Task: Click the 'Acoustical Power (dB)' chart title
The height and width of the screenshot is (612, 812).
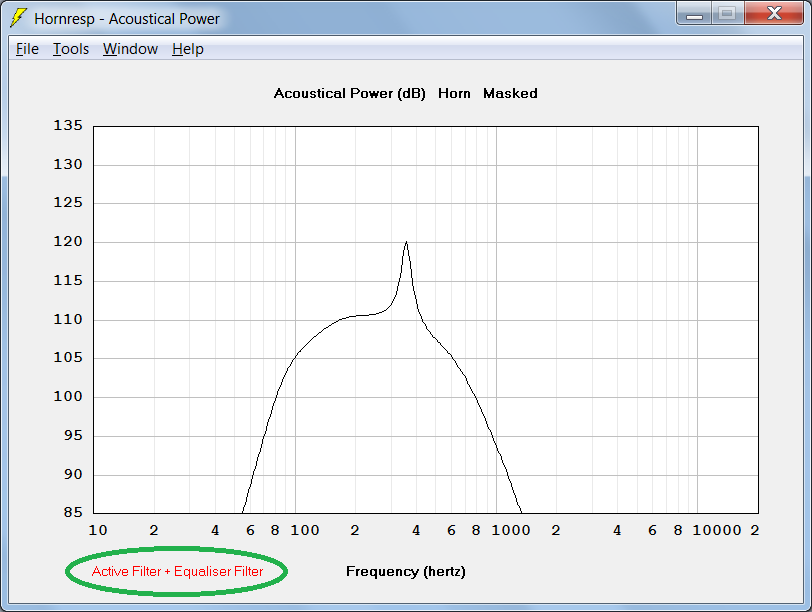Action: coord(350,94)
